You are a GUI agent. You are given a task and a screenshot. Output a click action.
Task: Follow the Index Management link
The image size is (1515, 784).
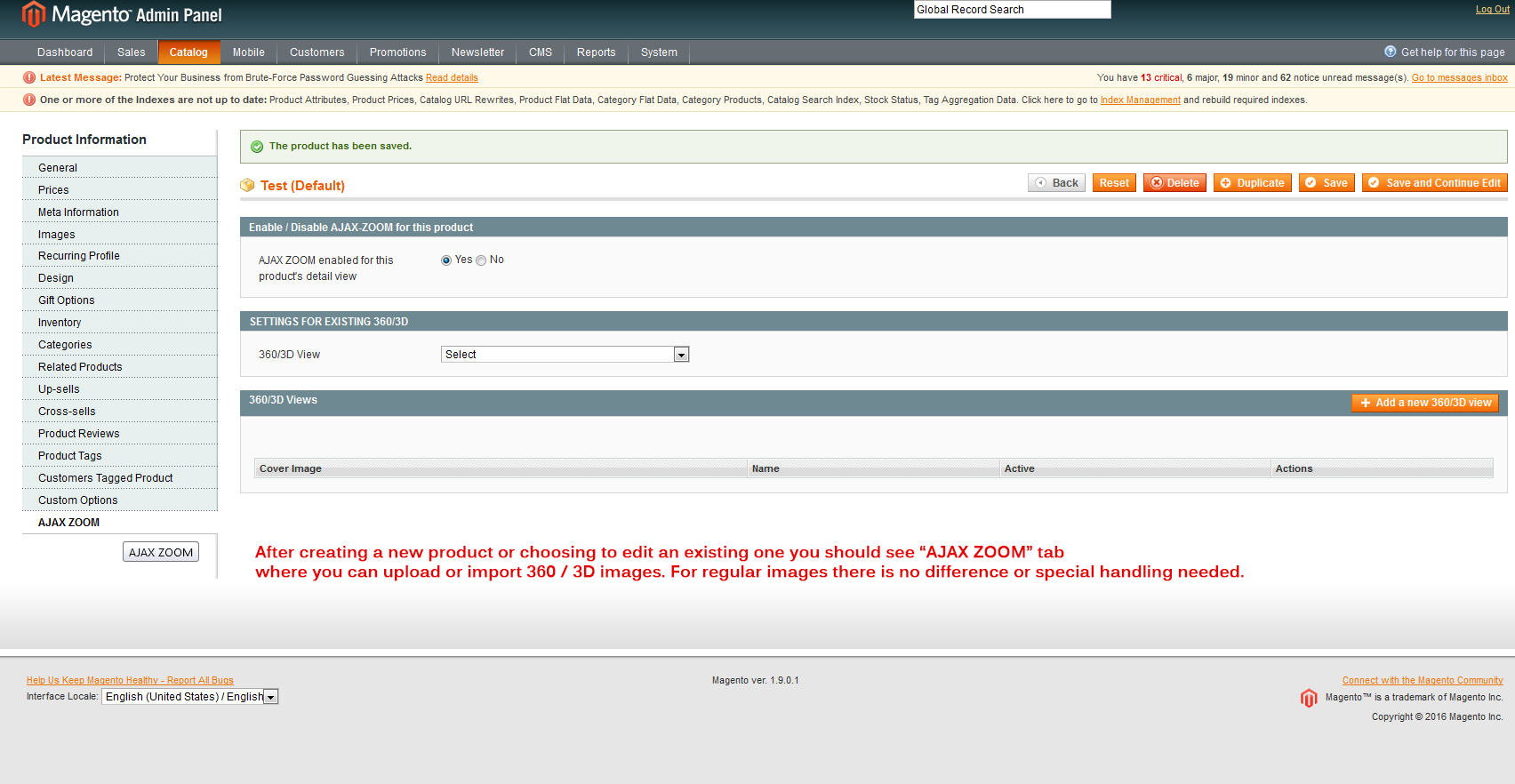click(x=1140, y=100)
